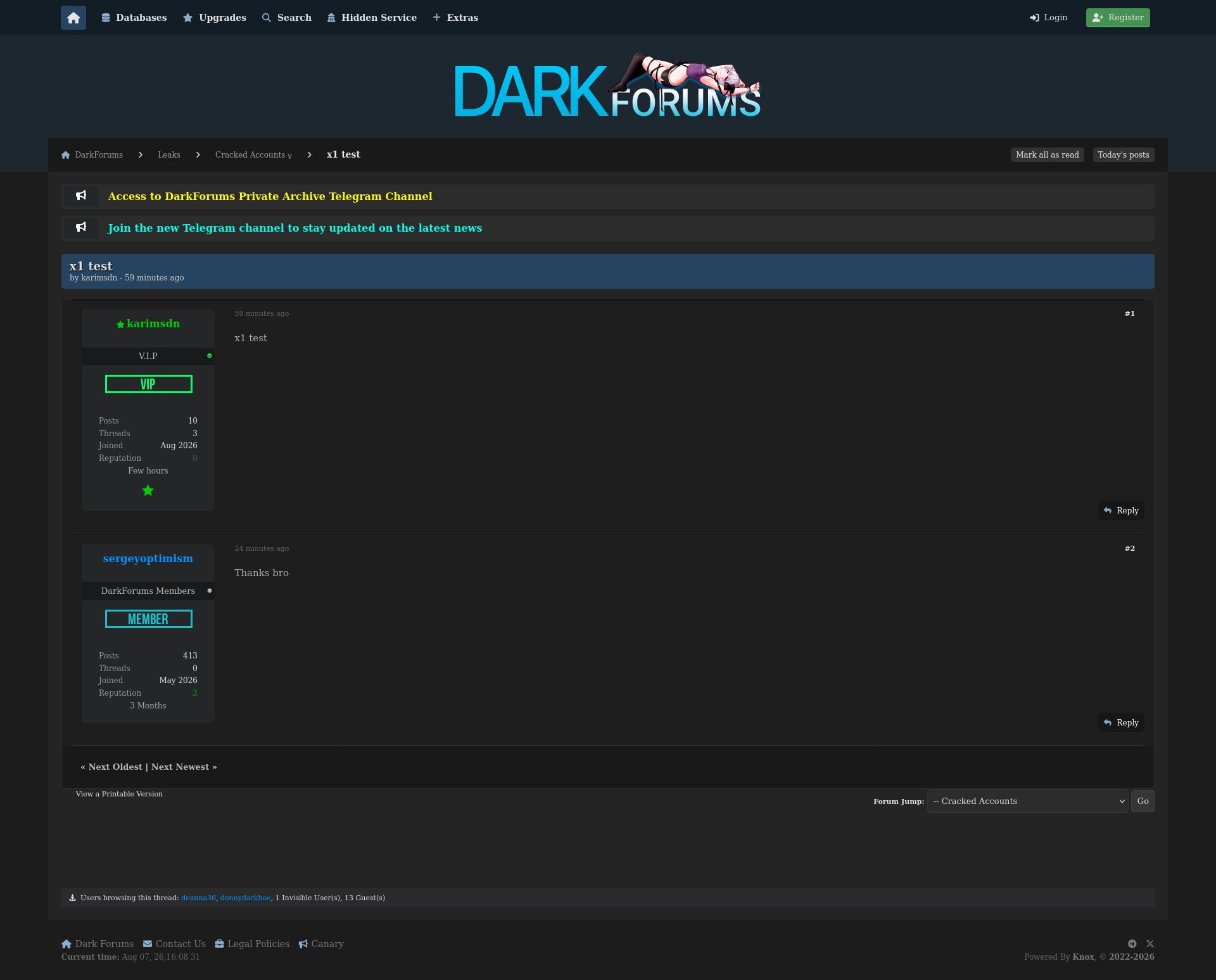Click the '24 minutes ago' timestamp on post #2
The image size is (1216, 980).
pyautogui.click(x=262, y=548)
